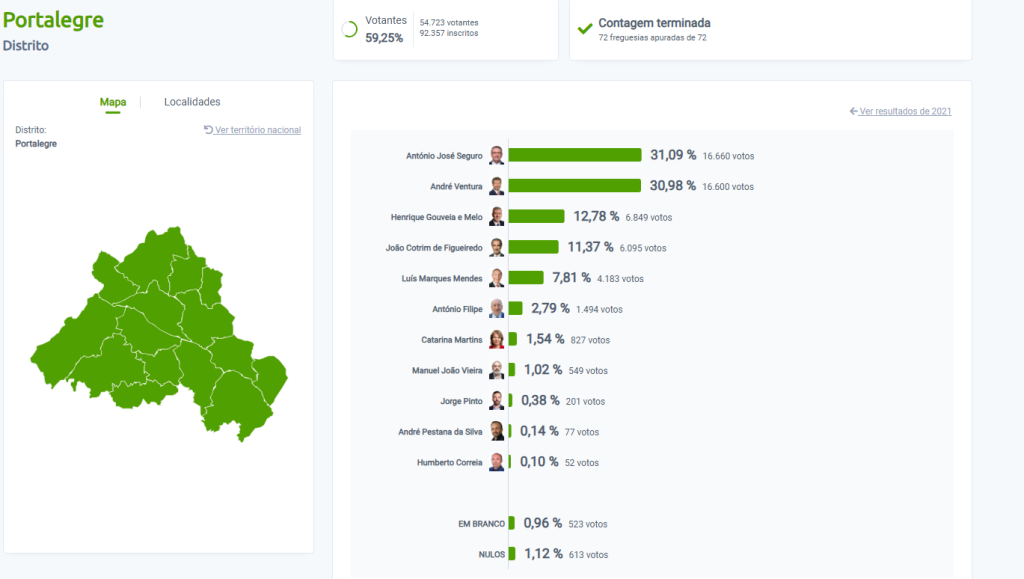
Task: Open the Localidades tab
Action: coord(192,102)
